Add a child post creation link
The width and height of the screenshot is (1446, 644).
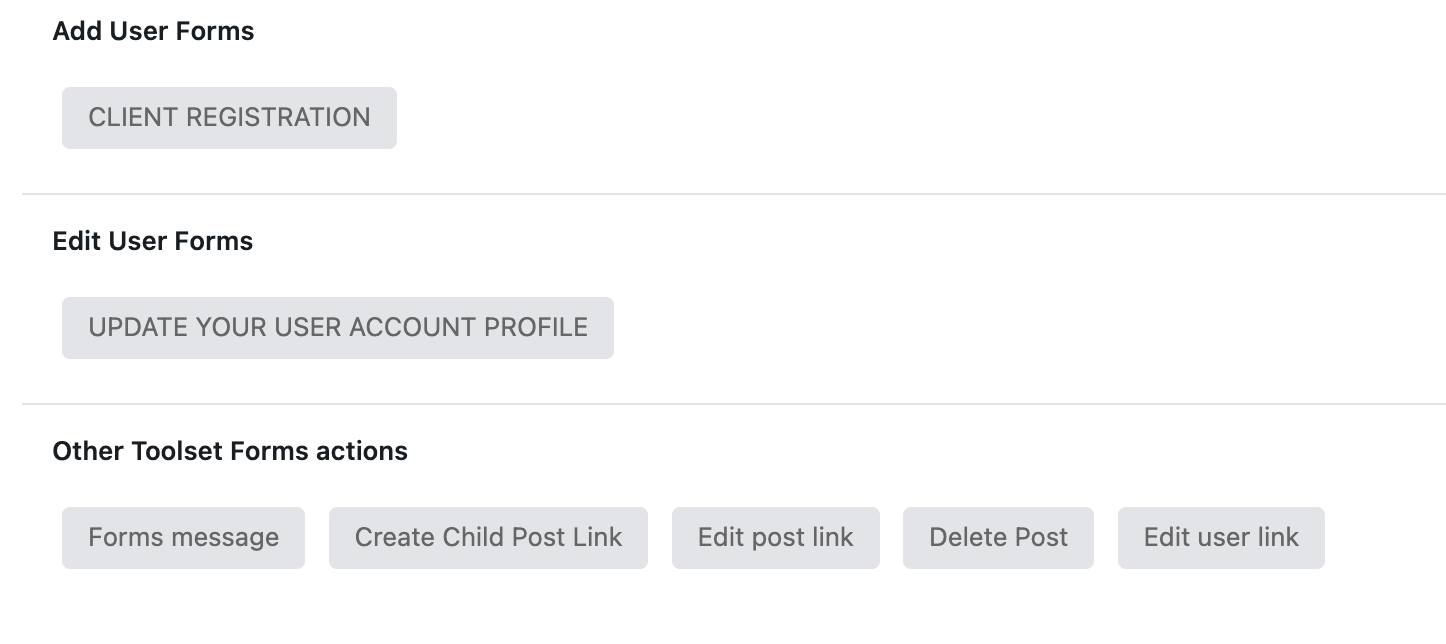(x=488, y=538)
